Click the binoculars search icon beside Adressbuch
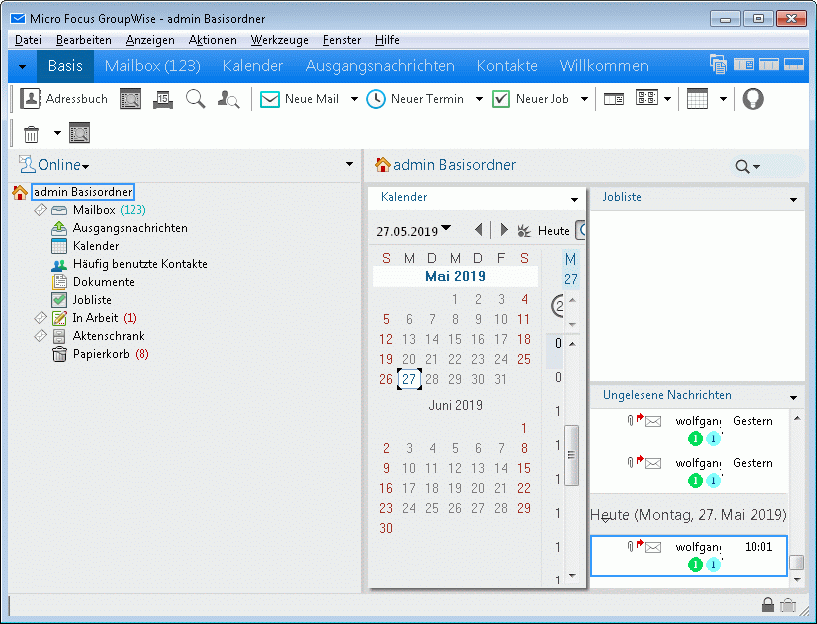The height and width of the screenshot is (624, 817). coord(130,98)
